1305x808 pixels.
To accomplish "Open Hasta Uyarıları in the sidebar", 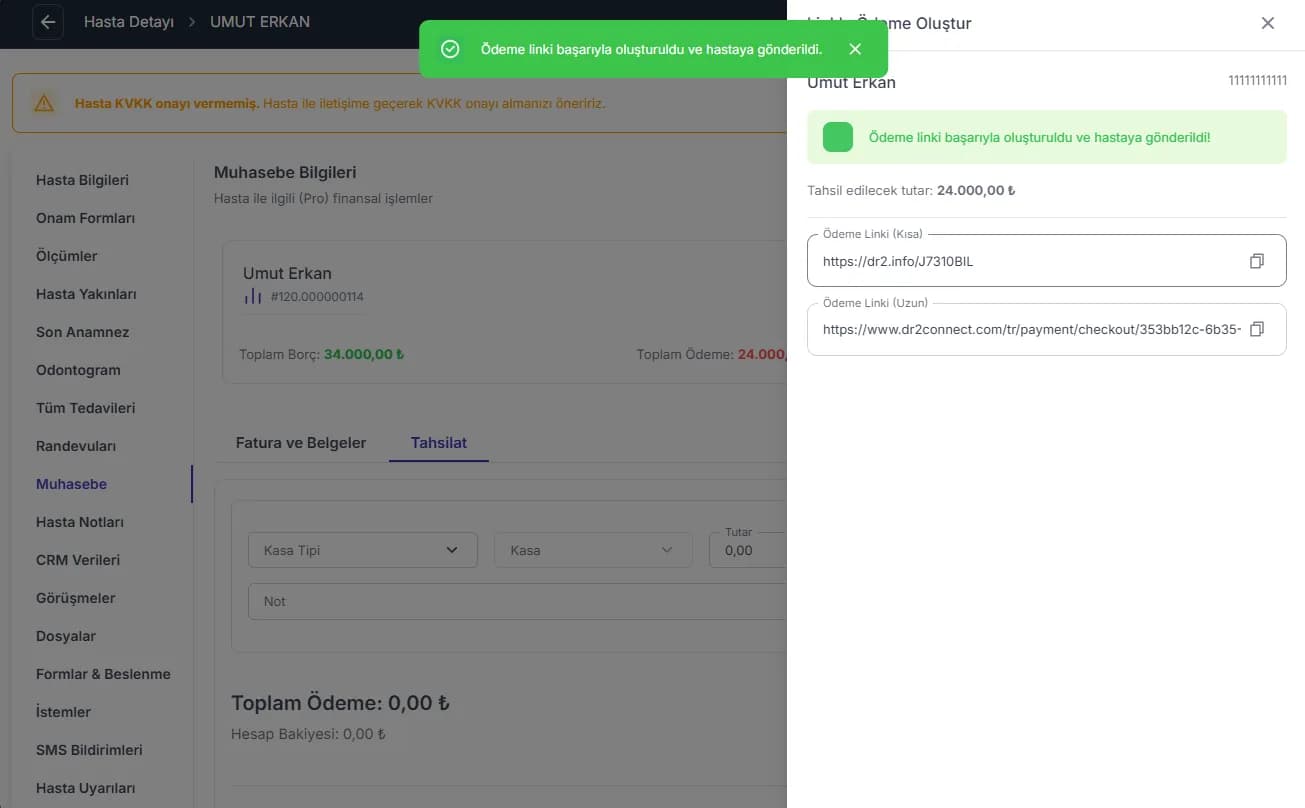I will click(x=86, y=788).
